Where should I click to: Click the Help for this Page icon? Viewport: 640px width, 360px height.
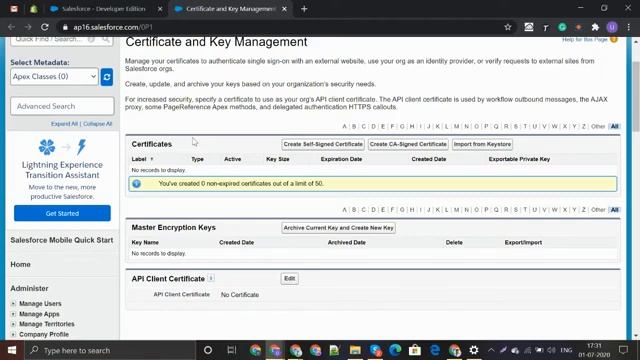(x=613, y=40)
